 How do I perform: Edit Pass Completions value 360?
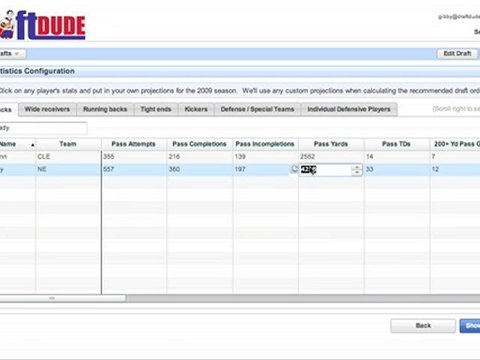click(x=199, y=169)
